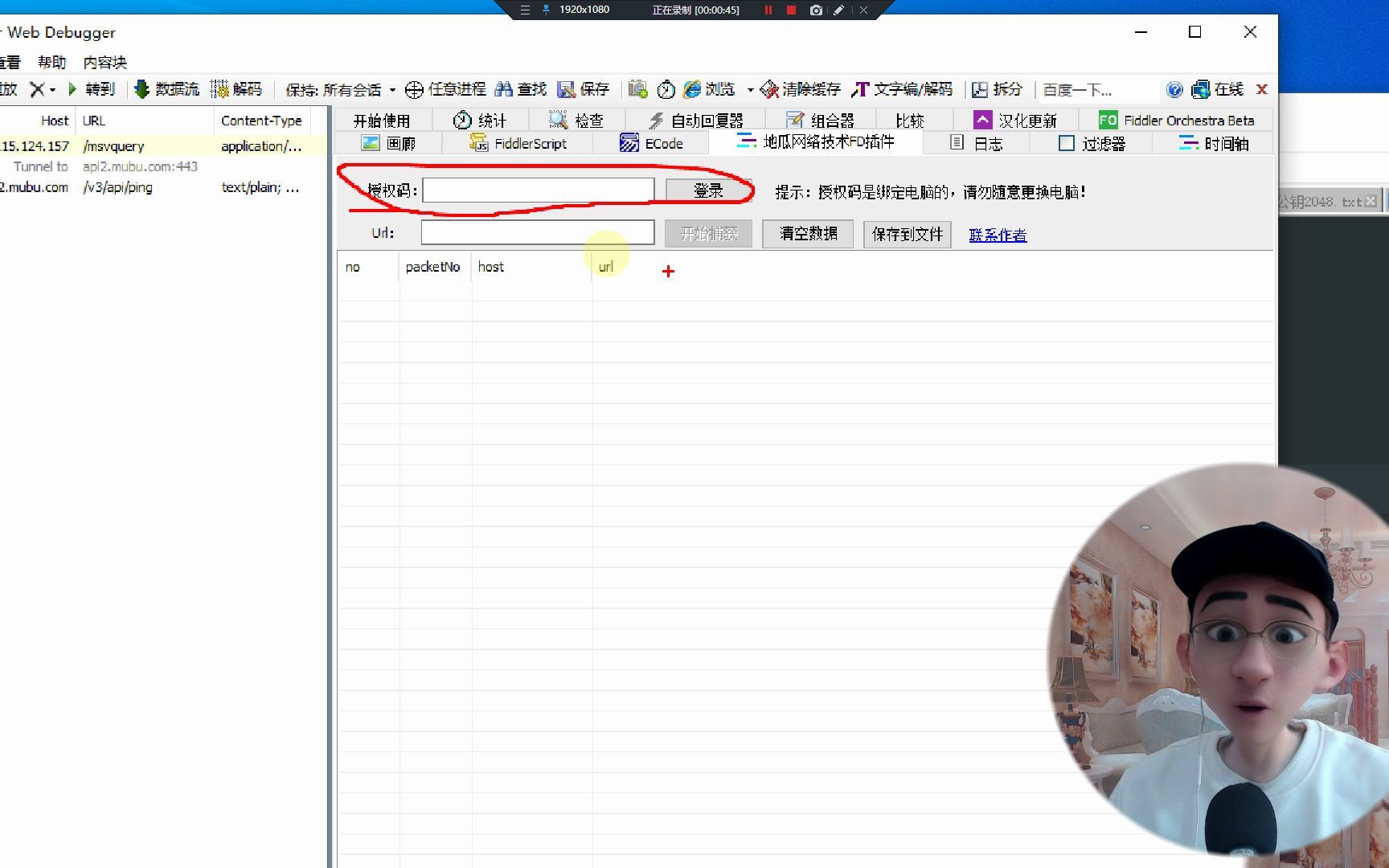Click the Online (在线) status icon
The width and height of the screenshot is (1389, 868).
(1201, 89)
